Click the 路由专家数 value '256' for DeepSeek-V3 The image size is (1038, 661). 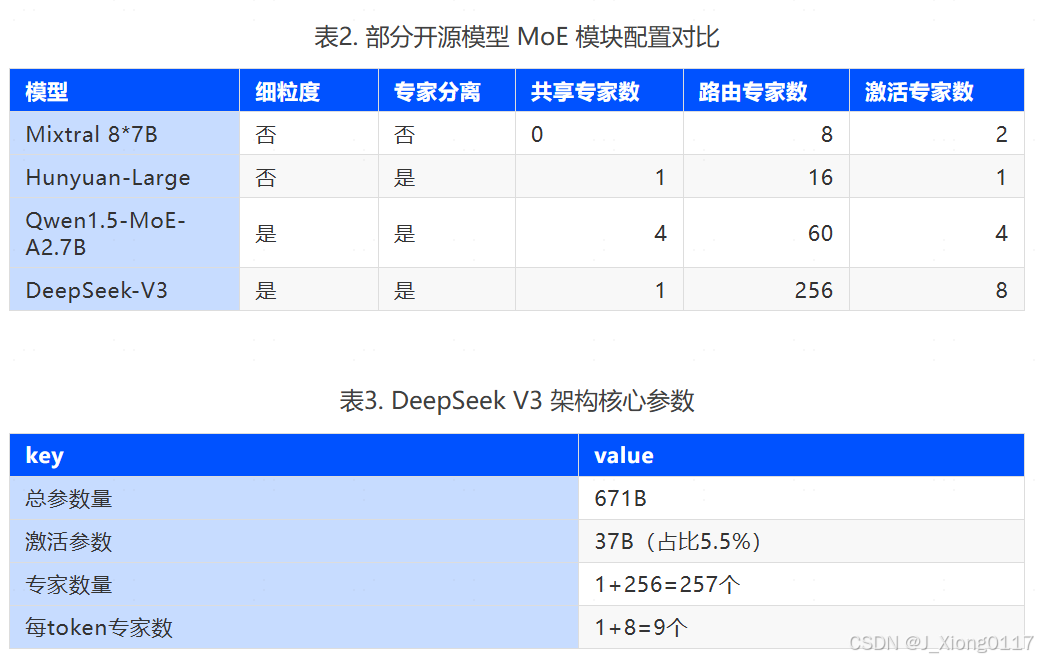click(x=814, y=290)
